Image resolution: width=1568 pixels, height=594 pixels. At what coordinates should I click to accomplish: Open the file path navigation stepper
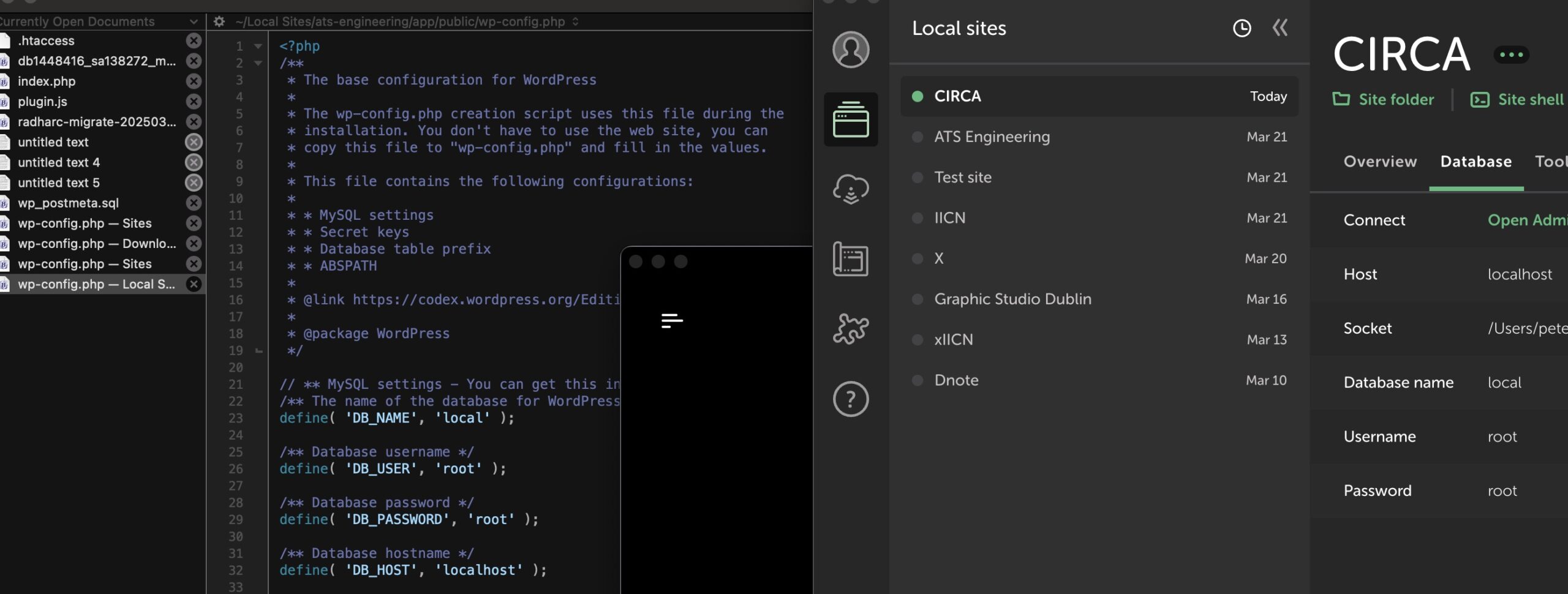[575, 21]
